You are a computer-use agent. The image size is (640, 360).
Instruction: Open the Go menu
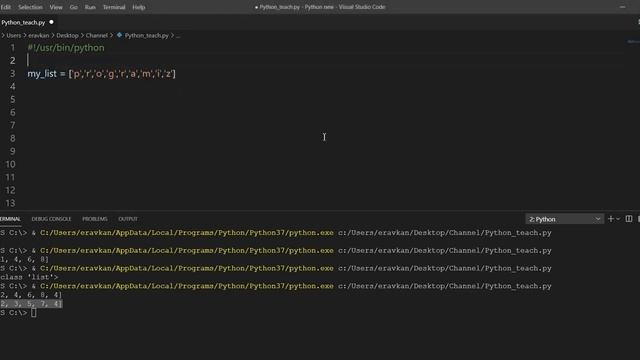coord(73,7)
